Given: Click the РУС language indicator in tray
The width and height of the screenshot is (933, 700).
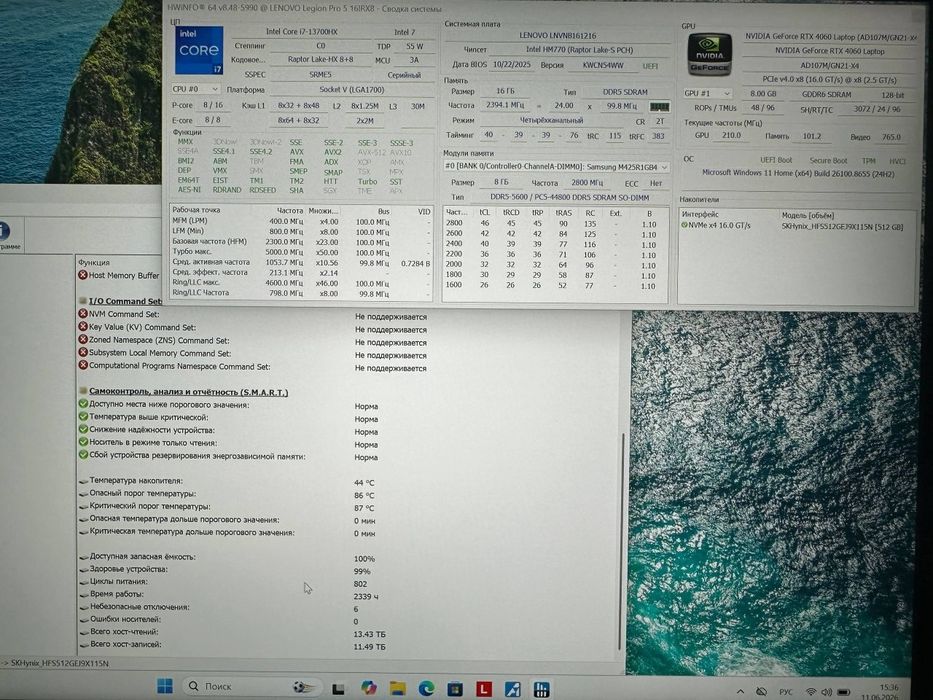Looking at the screenshot, I should click(x=787, y=692).
